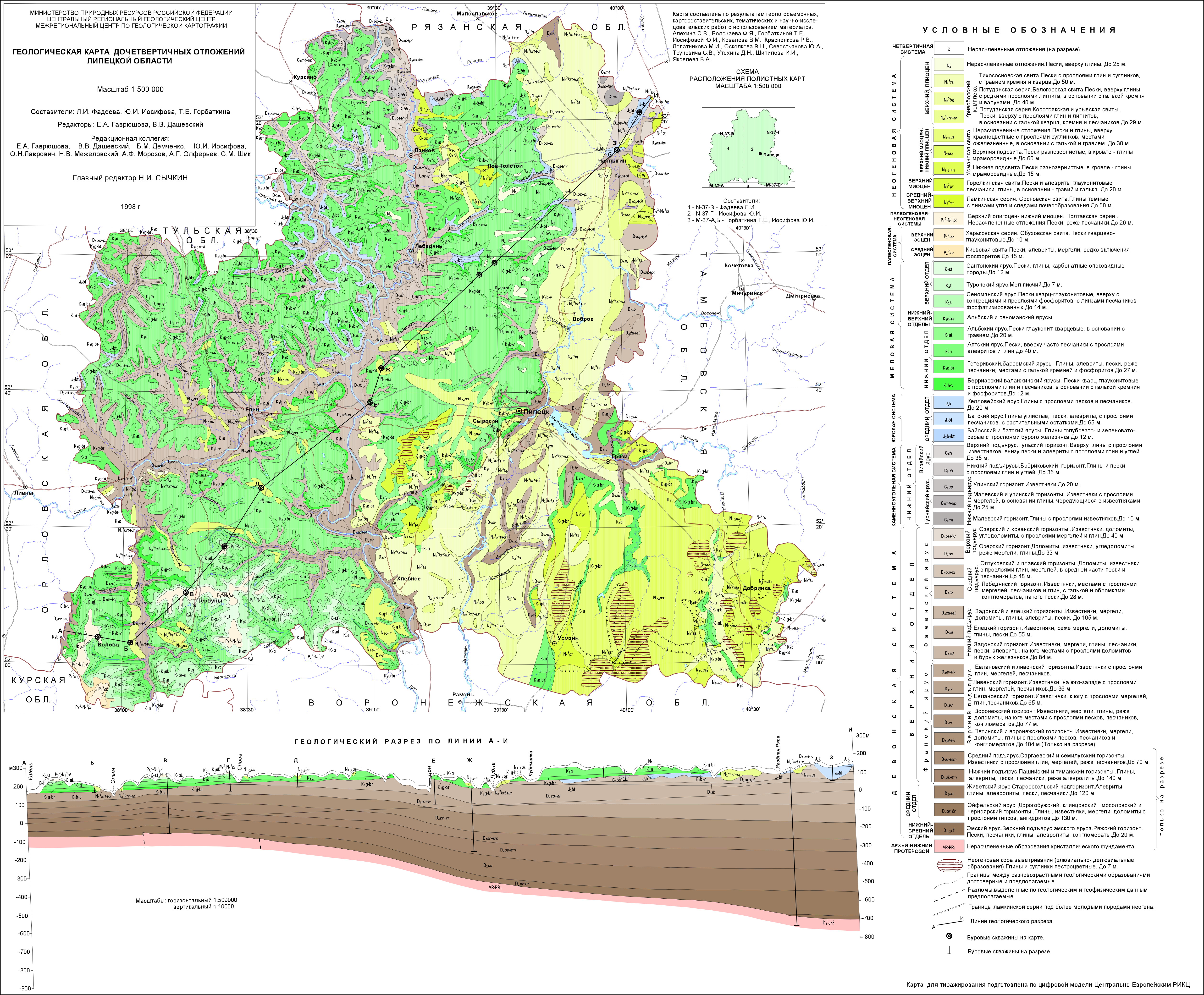Click the Липецк city circle symbol on the main map
The width and height of the screenshot is (1204, 995).
click(519, 412)
